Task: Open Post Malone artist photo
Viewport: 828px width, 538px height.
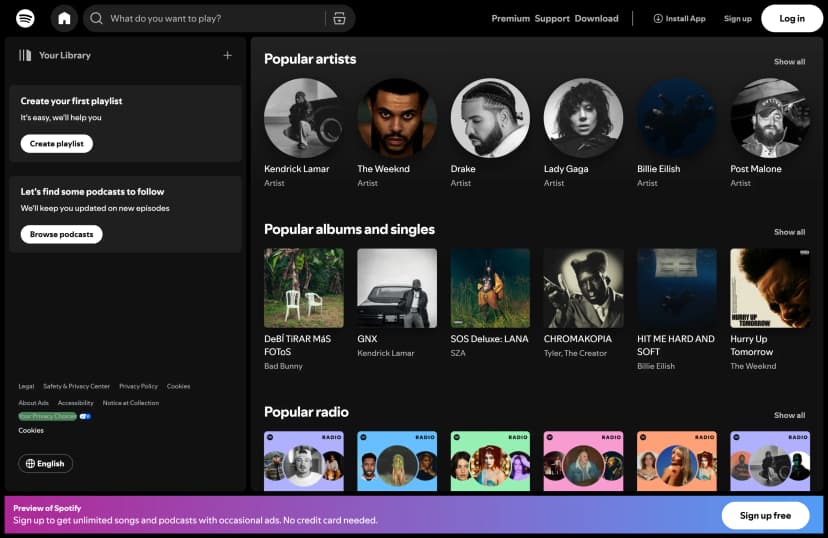Action: click(x=770, y=118)
